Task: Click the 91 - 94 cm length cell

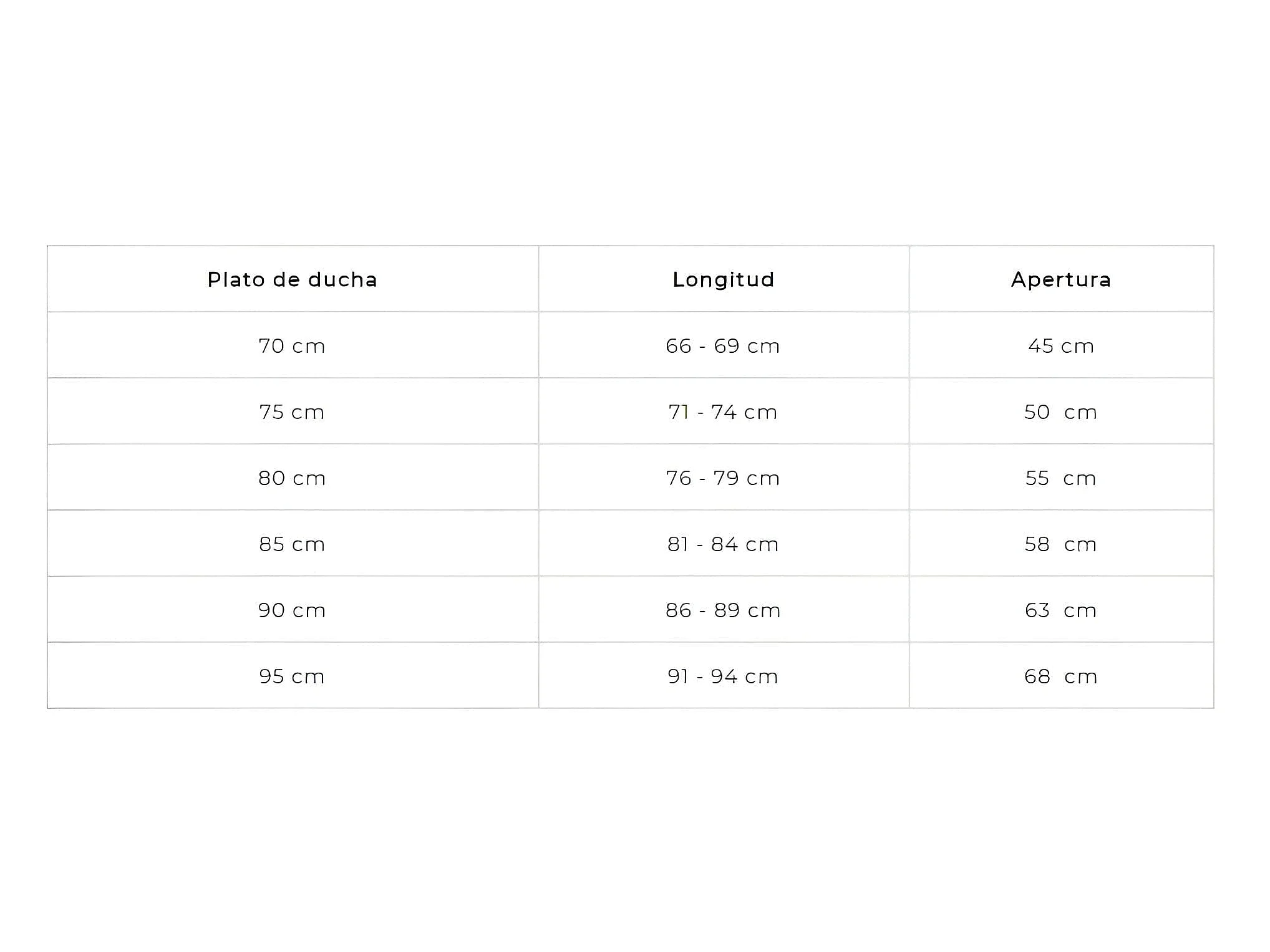Action: click(x=723, y=676)
